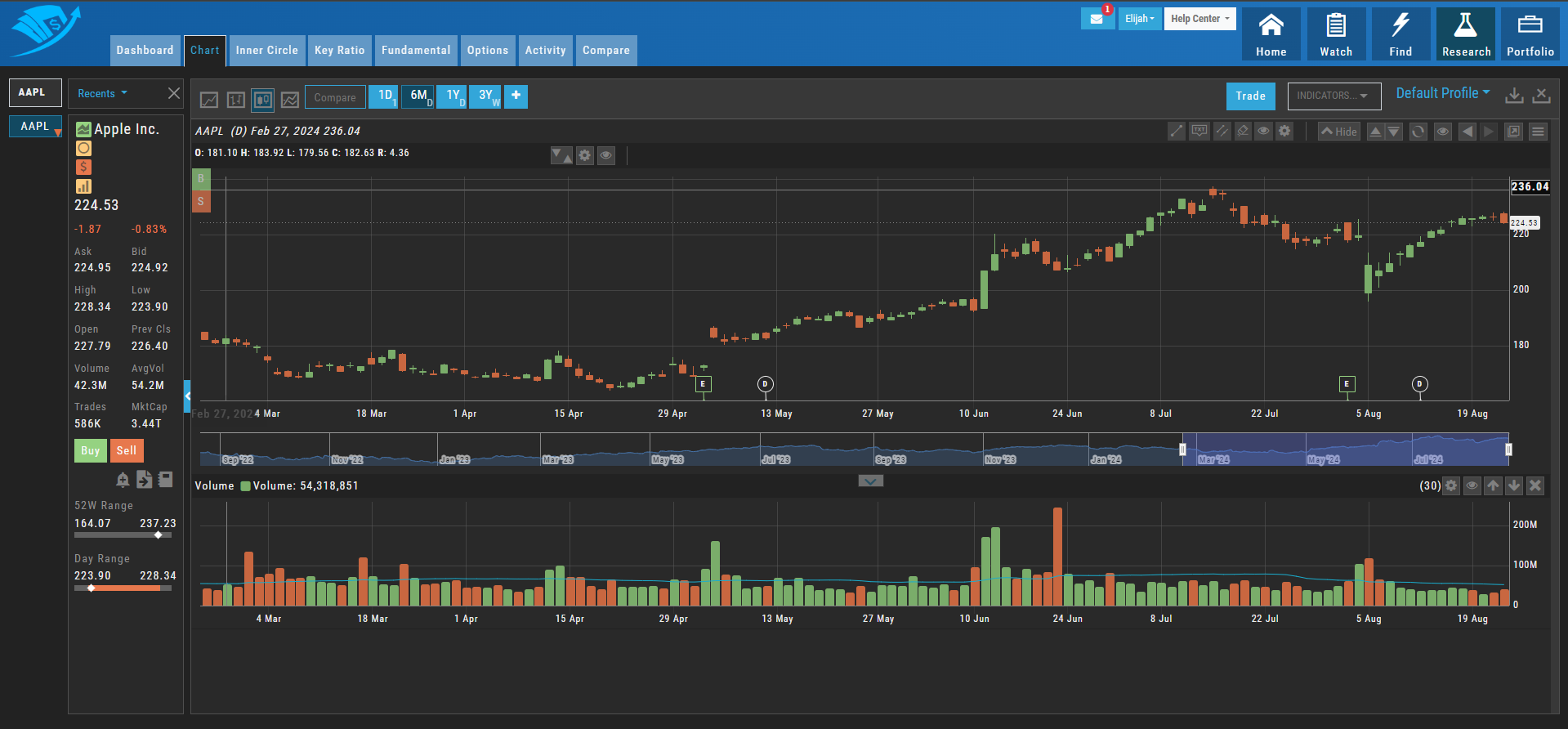Select the mountain area chart type icon
The image size is (1568, 729).
(290, 99)
